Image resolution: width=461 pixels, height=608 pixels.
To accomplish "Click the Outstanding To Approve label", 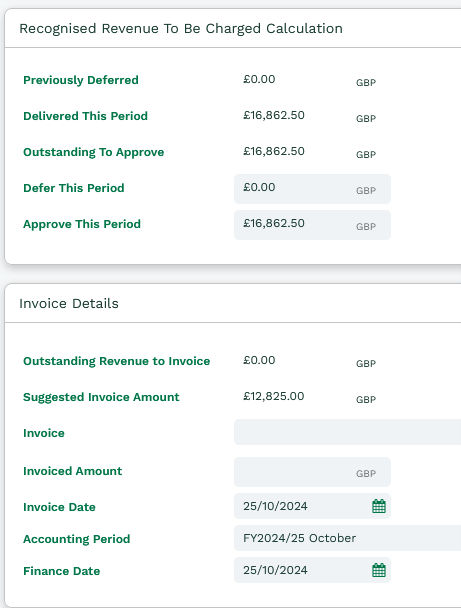I will click(93, 152).
